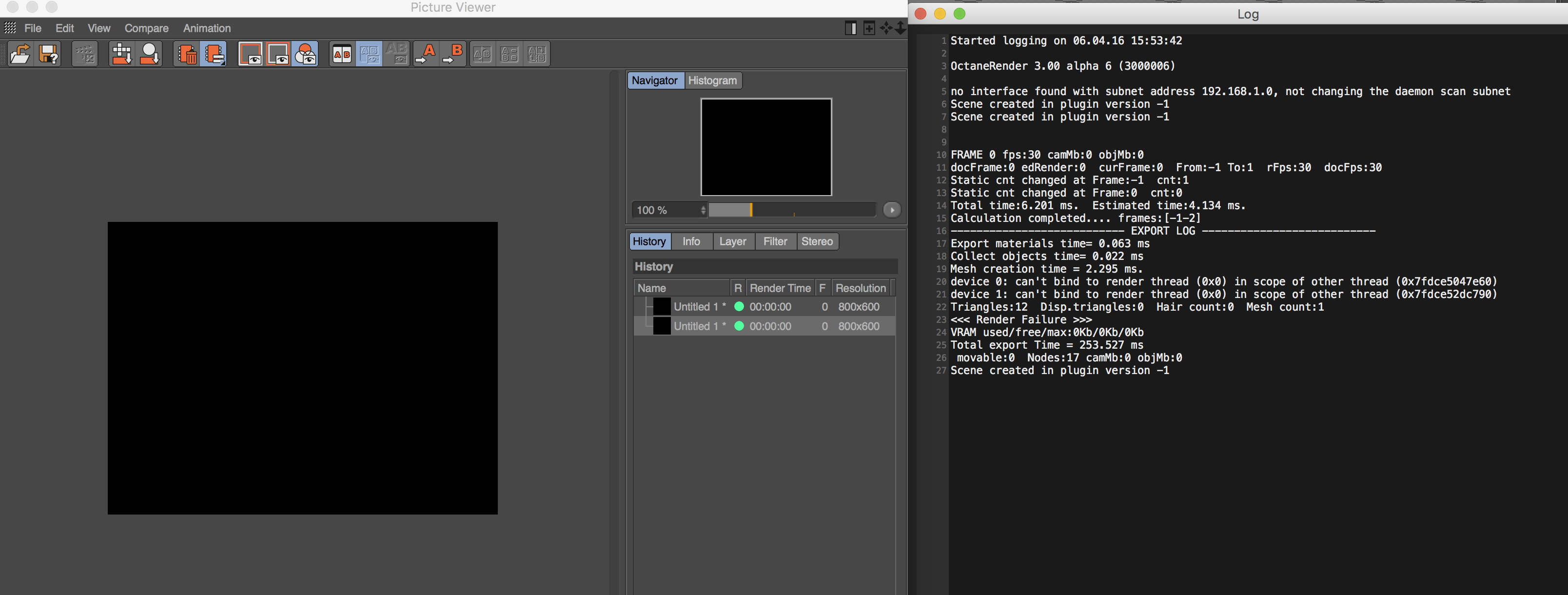Click the Set as B button
The height and width of the screenshot is (595, 1568).
(453, 55)
